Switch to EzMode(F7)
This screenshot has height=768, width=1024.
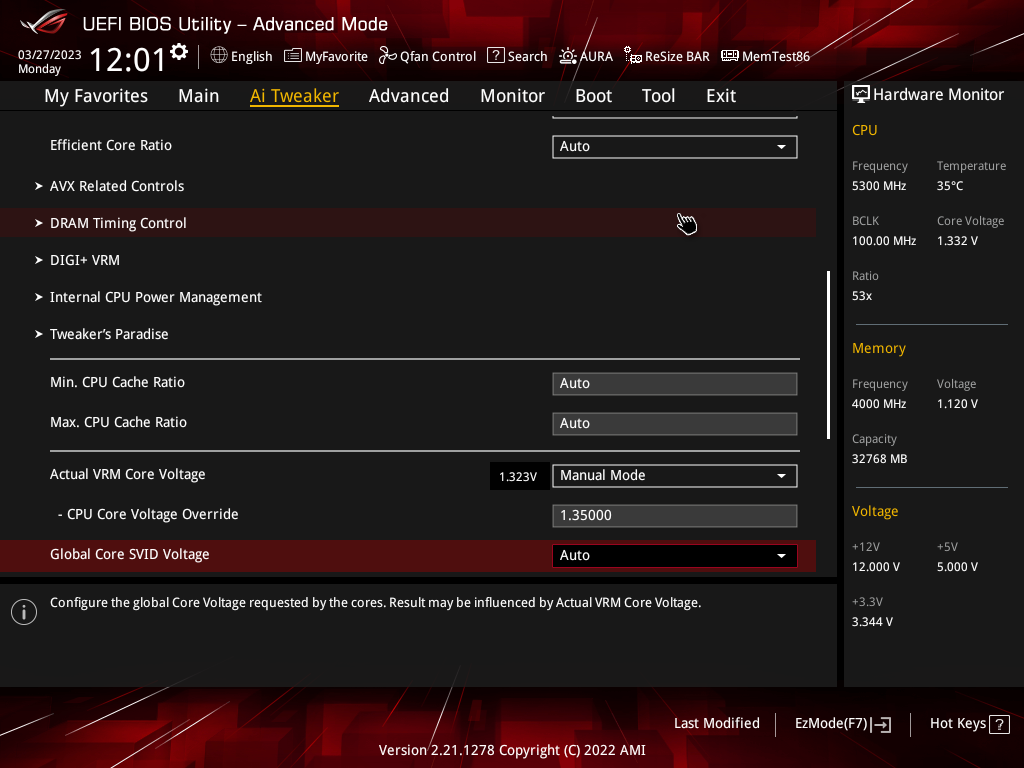click(x=842, y=724)
